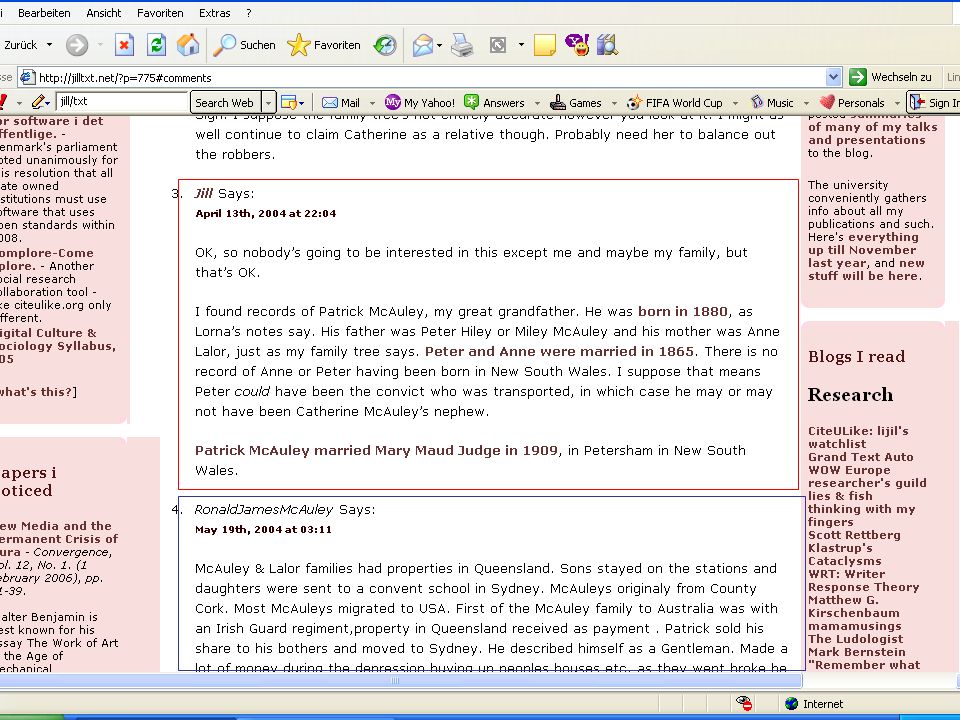Screen dimensions: 960x720
Task: Open Yahoo Answers toolbar button
Action: (495, 103)
